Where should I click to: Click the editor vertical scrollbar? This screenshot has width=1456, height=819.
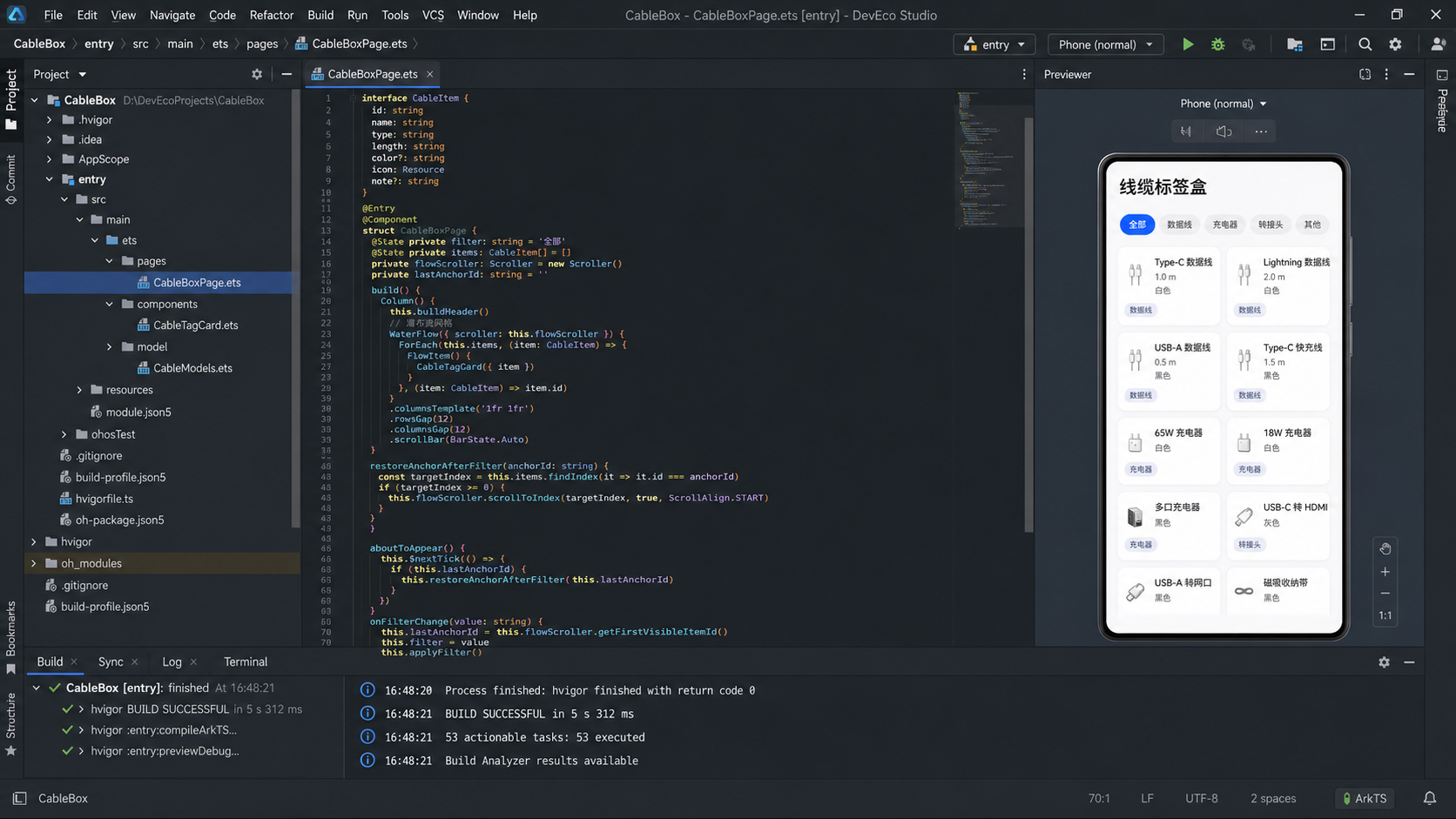[1028, 324]
